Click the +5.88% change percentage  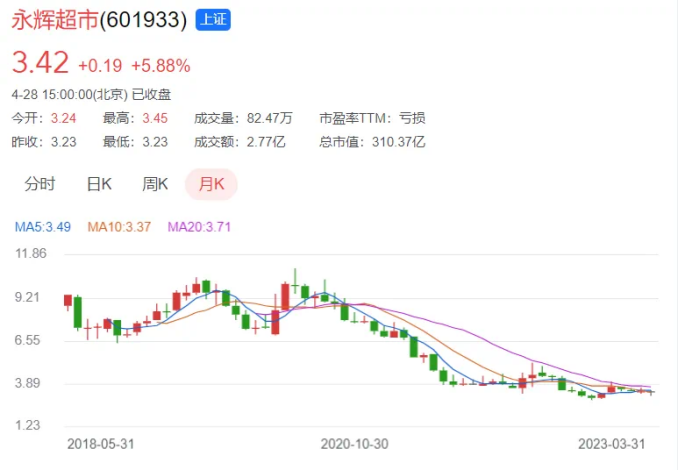161,66
